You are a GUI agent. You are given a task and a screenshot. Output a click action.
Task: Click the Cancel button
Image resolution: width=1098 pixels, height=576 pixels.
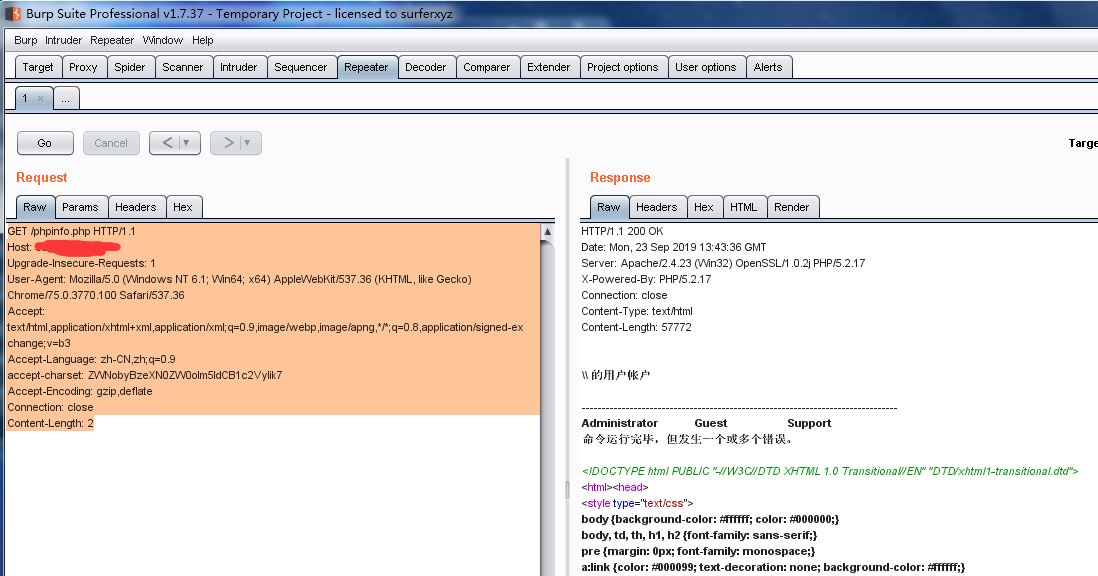click(x=110, y=142)
